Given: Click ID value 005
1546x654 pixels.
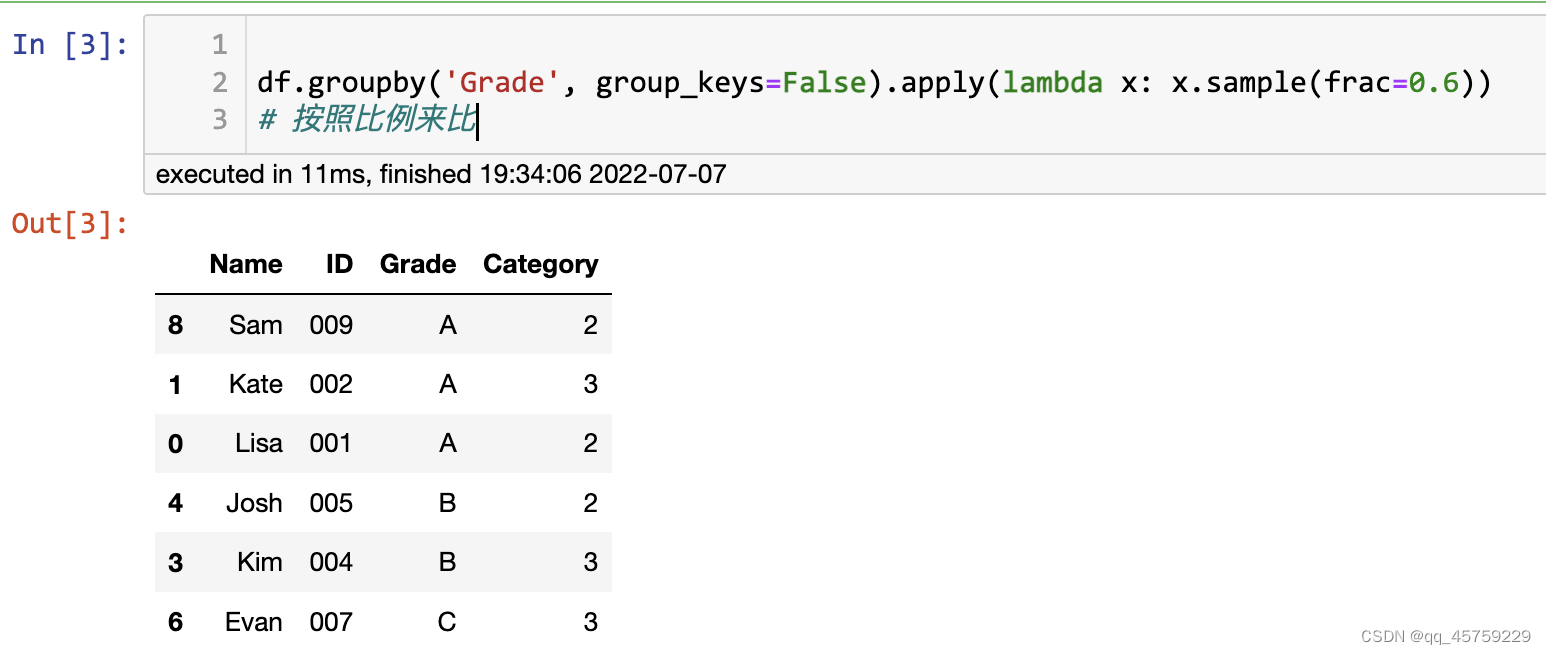Looking at the screenshot, I should point(331,503).
